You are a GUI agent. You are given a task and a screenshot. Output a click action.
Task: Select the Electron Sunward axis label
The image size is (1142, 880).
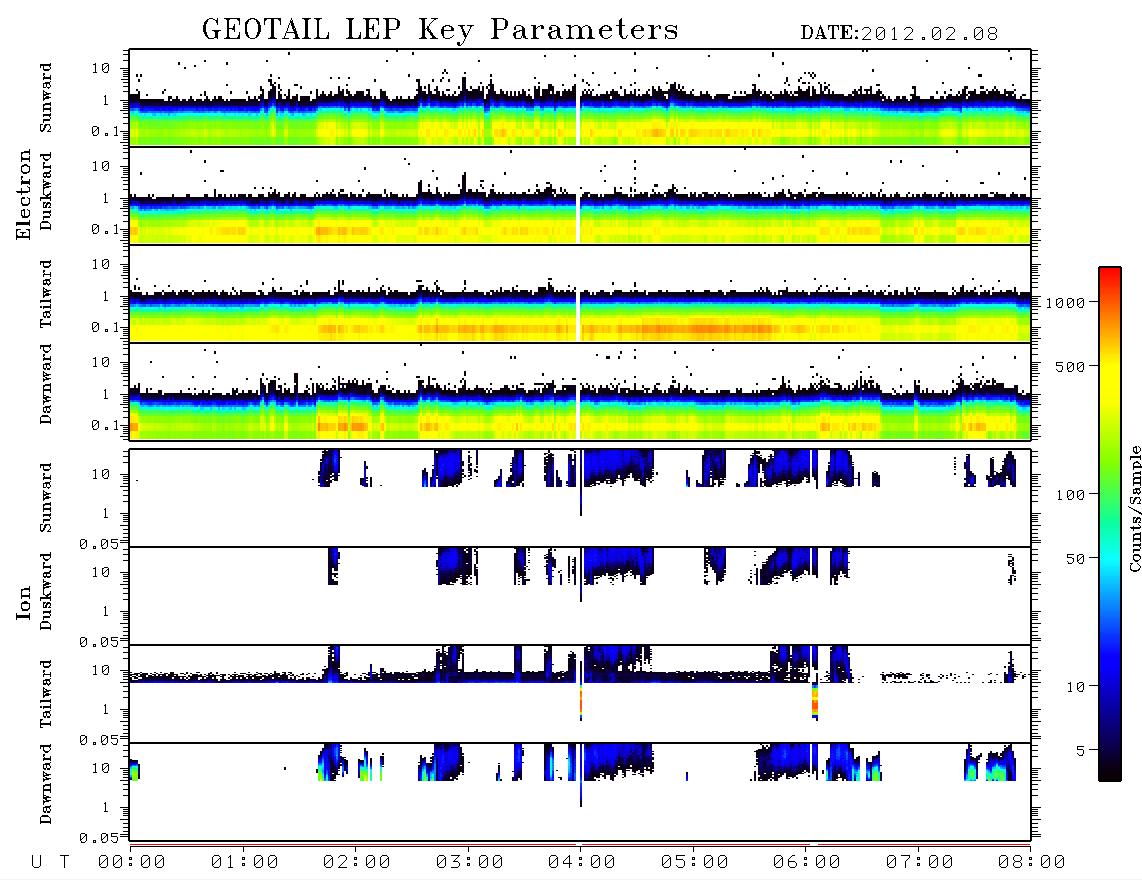[46, 98]
